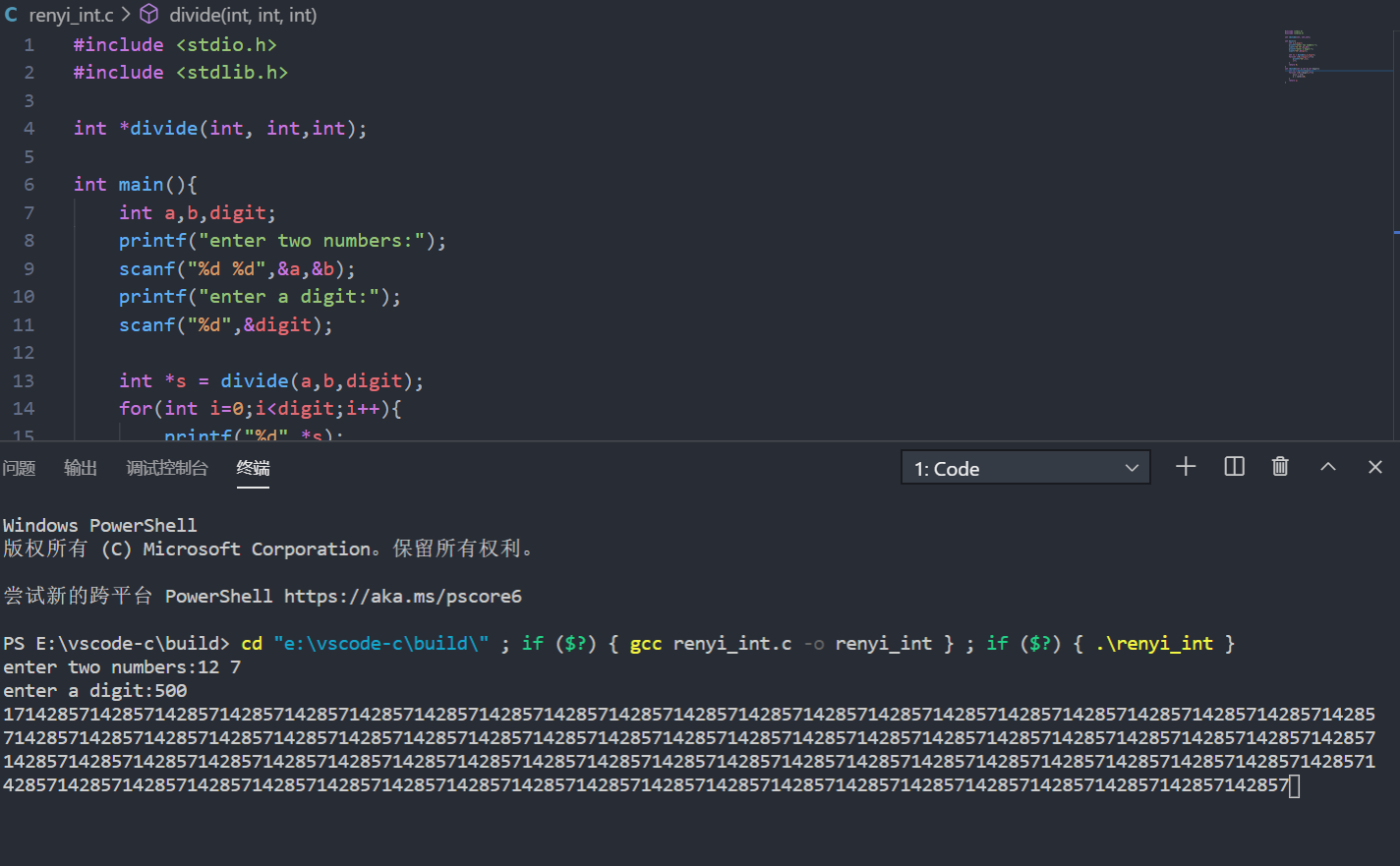The width and height of the screenshot is (1400, 866).
Task: Open a new terminal with the plus icon
Action: click(x=1186, y=467)
